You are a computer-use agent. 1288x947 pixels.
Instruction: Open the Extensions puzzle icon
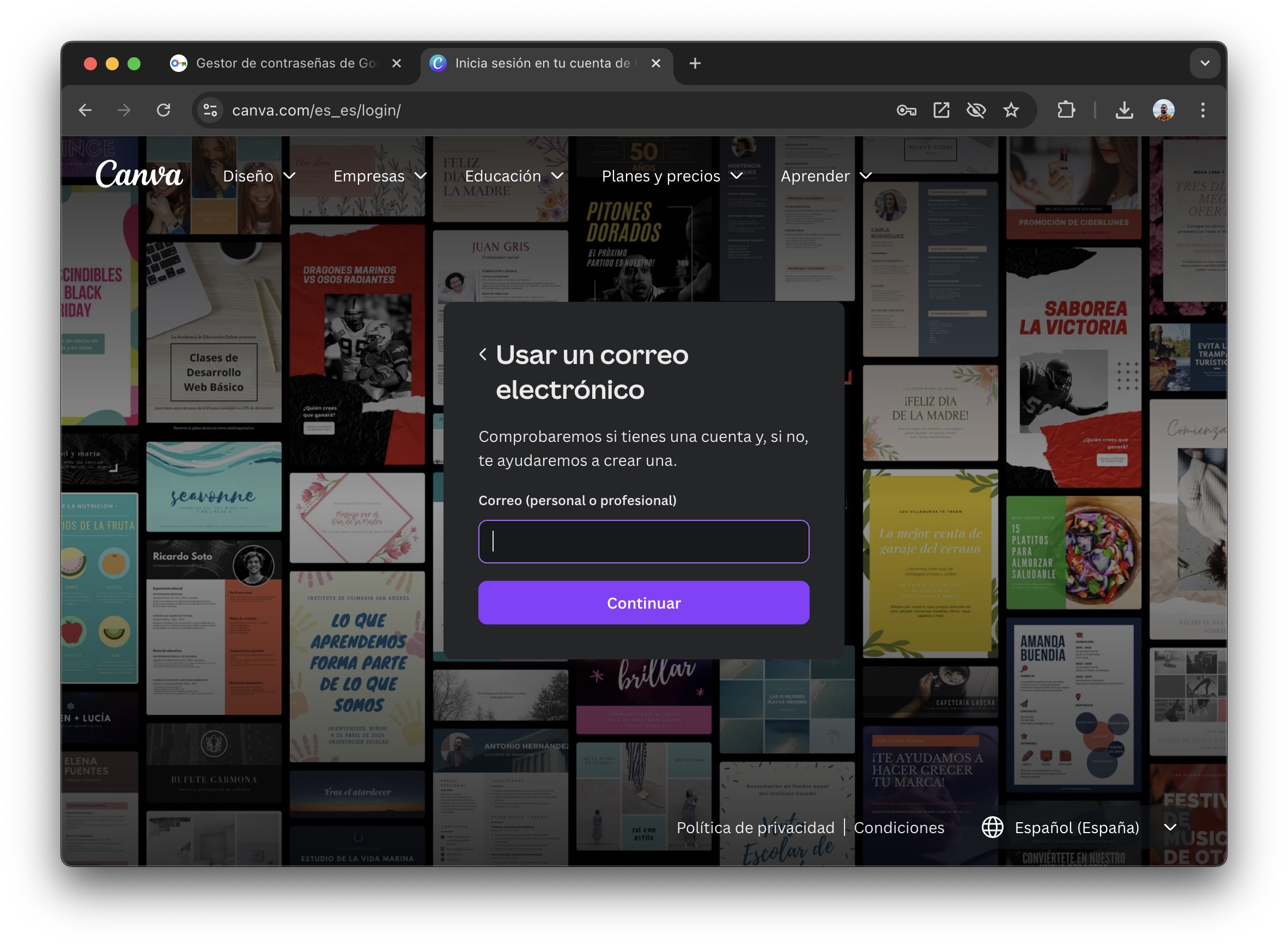1066,110
